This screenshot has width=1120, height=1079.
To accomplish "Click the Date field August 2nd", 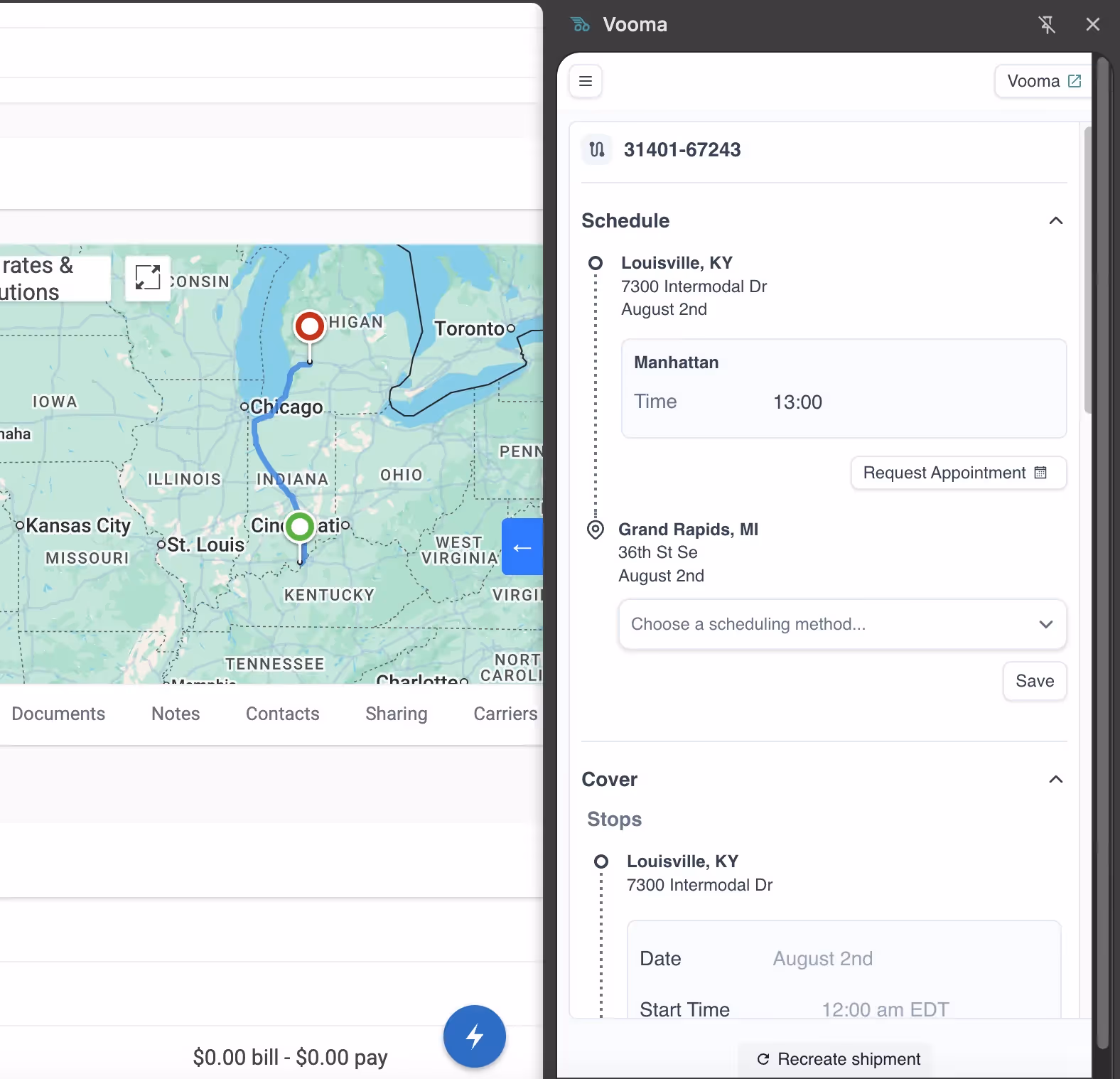I will [822, 959].
